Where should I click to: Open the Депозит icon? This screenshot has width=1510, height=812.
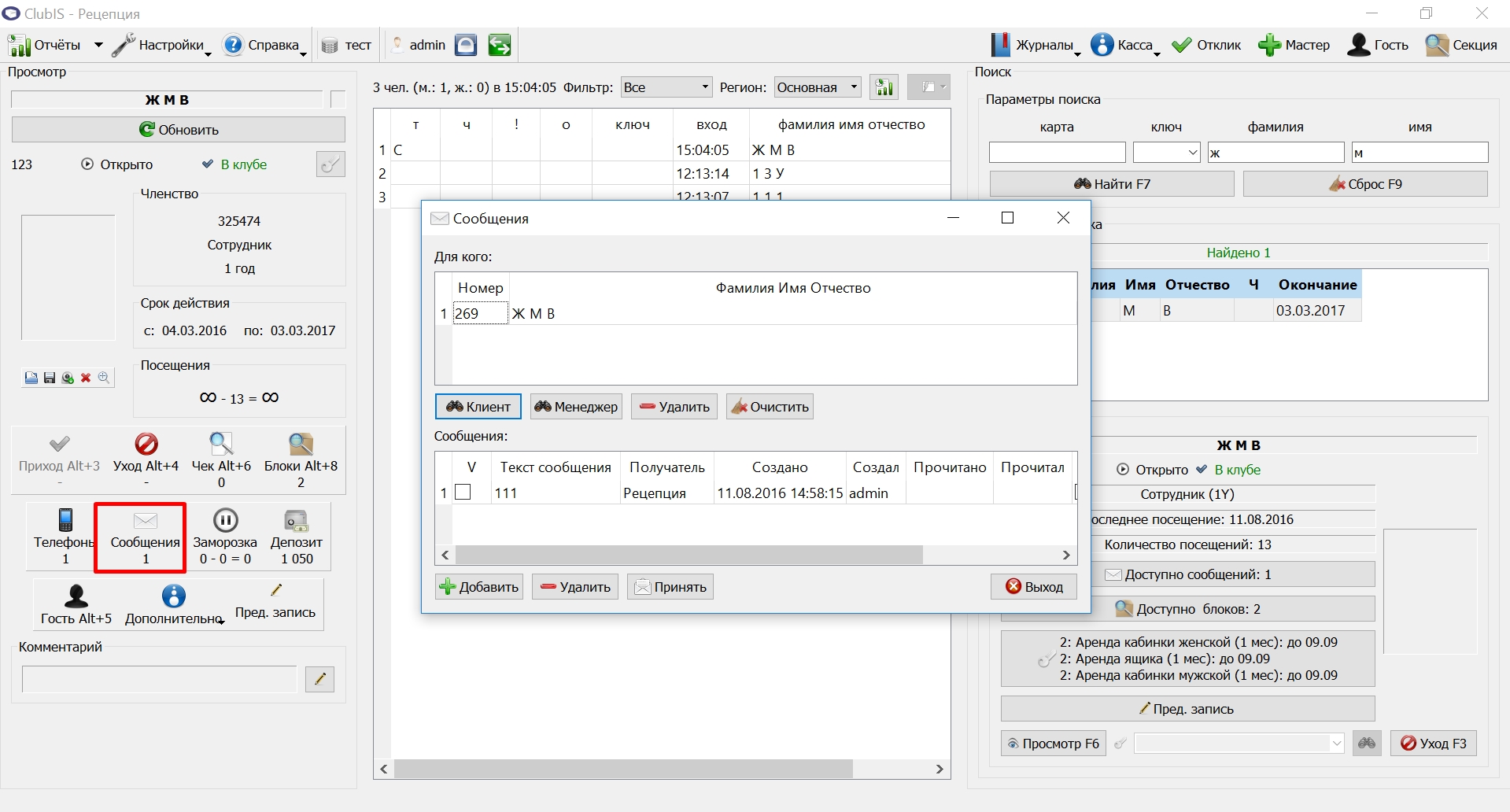(x=297, y=520)
